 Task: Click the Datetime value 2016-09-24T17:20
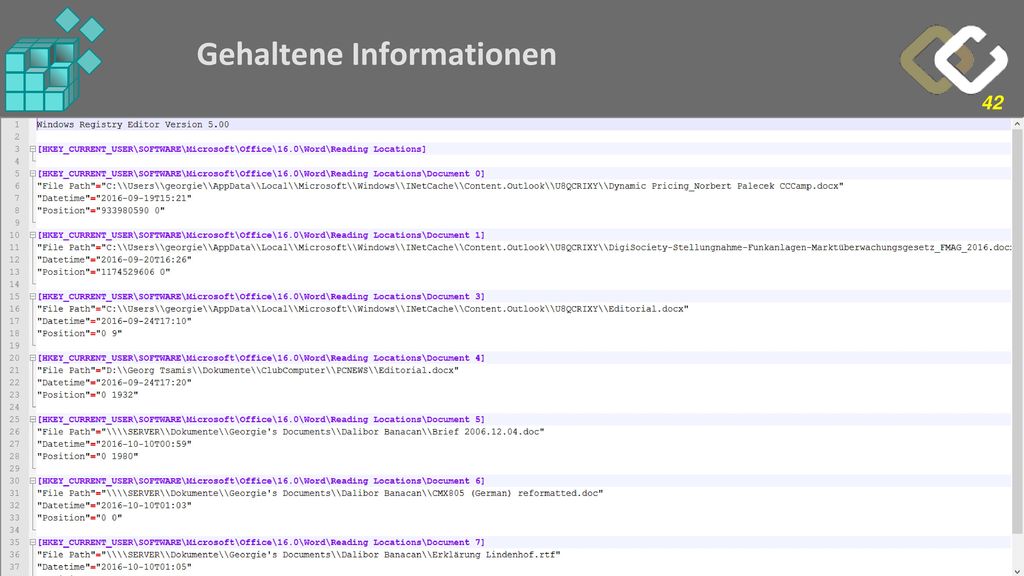point(144,383)
